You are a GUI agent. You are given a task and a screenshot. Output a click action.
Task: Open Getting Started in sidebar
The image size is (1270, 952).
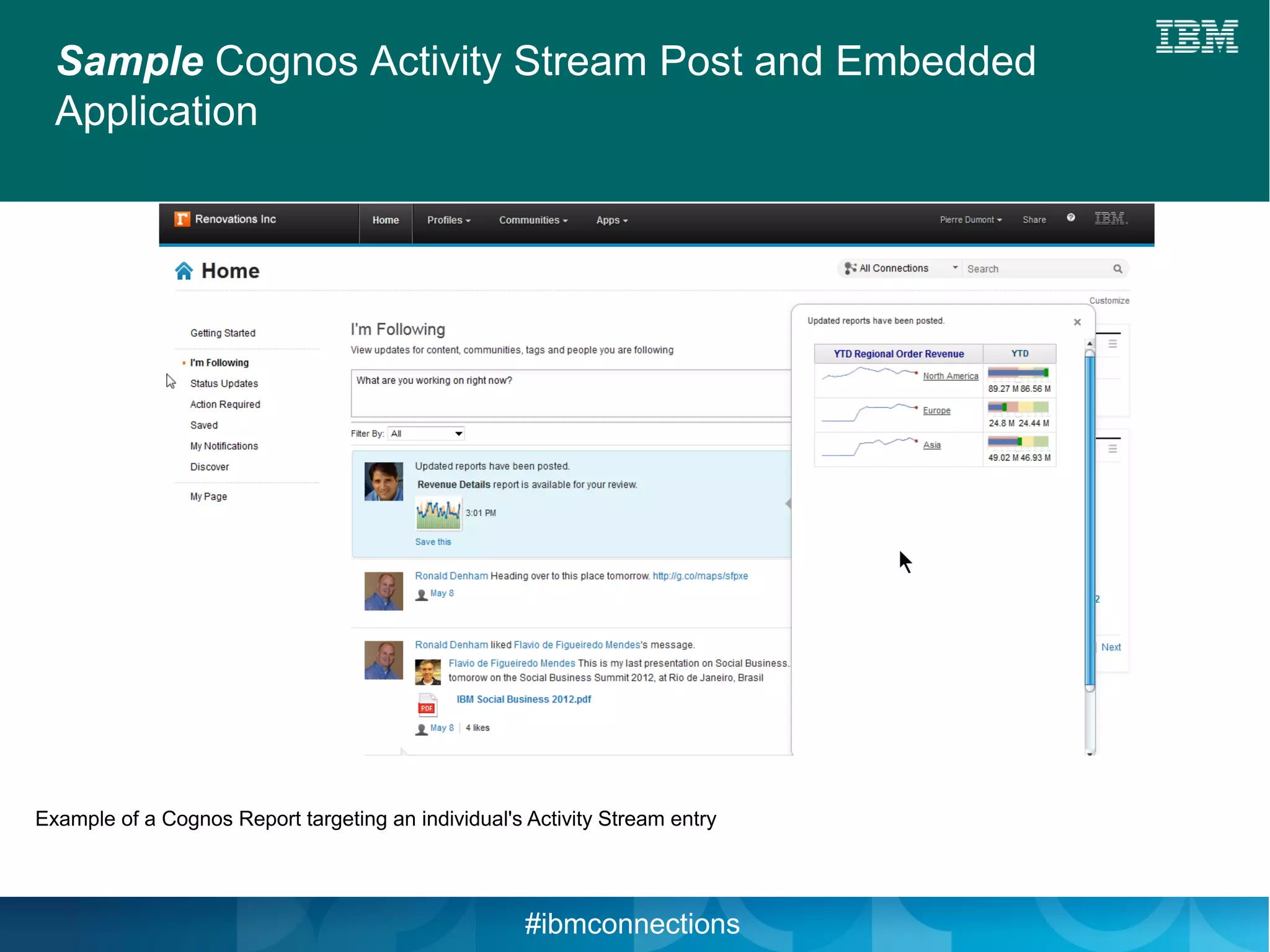pos(223,333)
